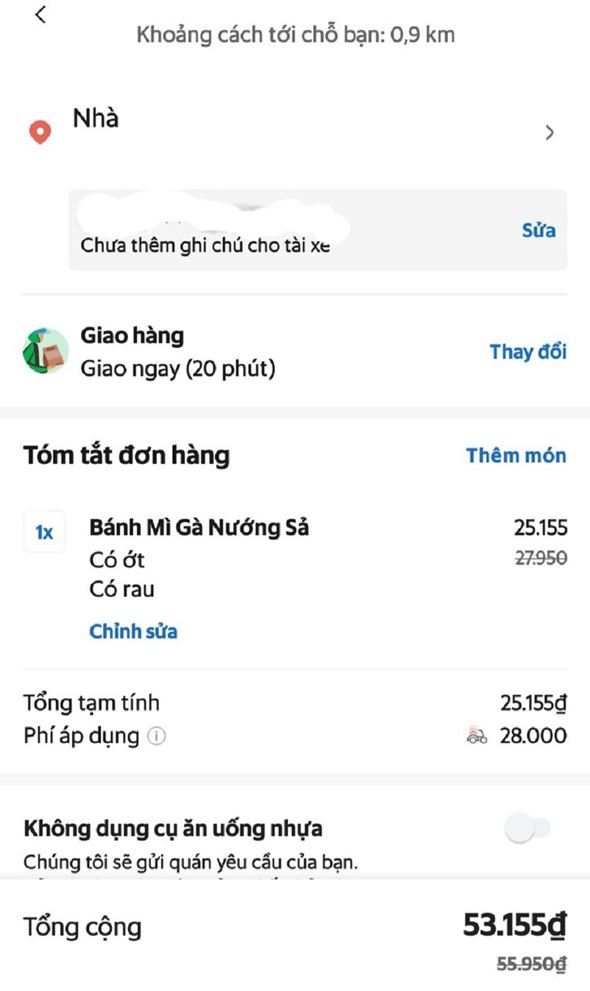Toggle the no plastic cutlery switch
Screen dimensions: 590x991
coord(528,828)
